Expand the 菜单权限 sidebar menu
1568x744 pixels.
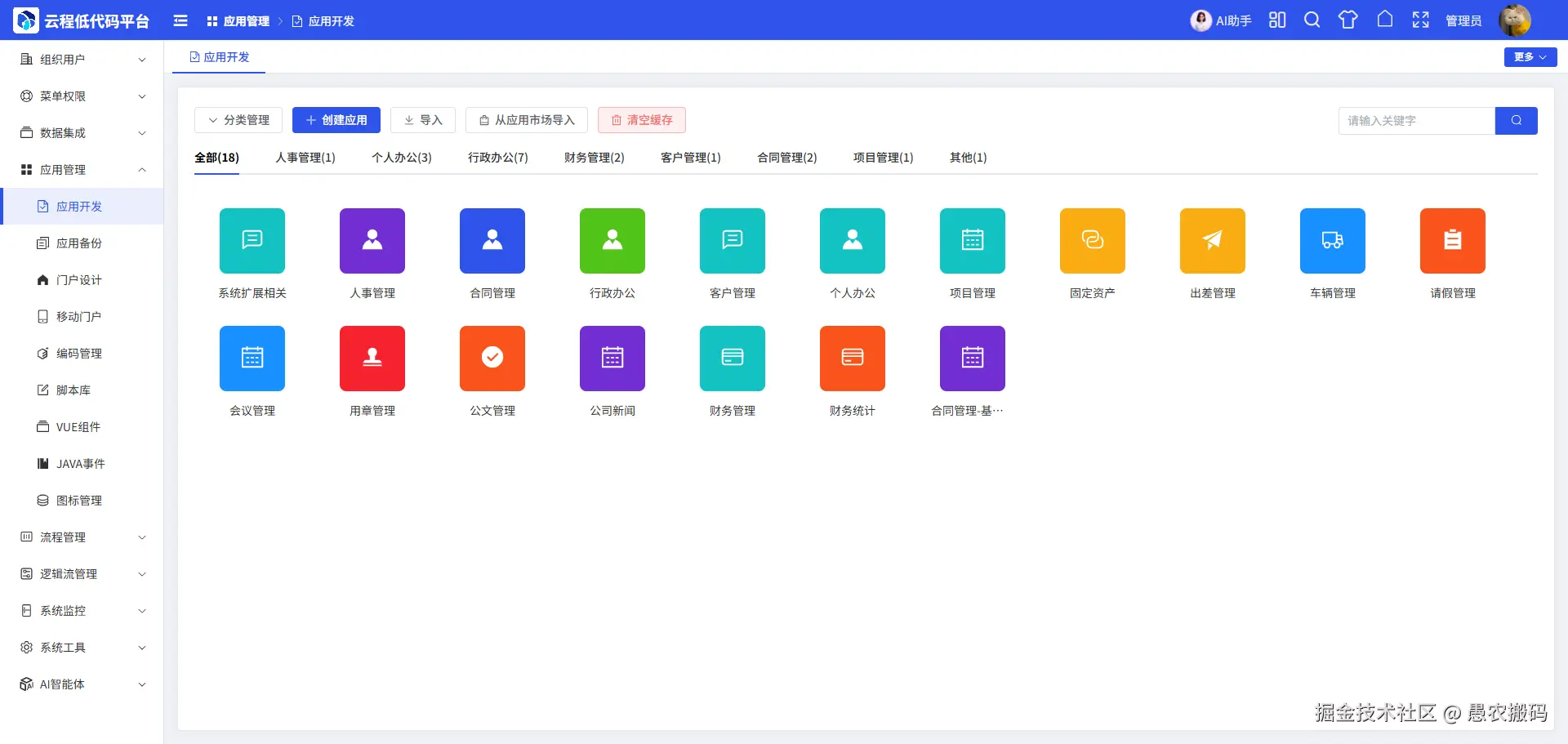click(82, 96)
